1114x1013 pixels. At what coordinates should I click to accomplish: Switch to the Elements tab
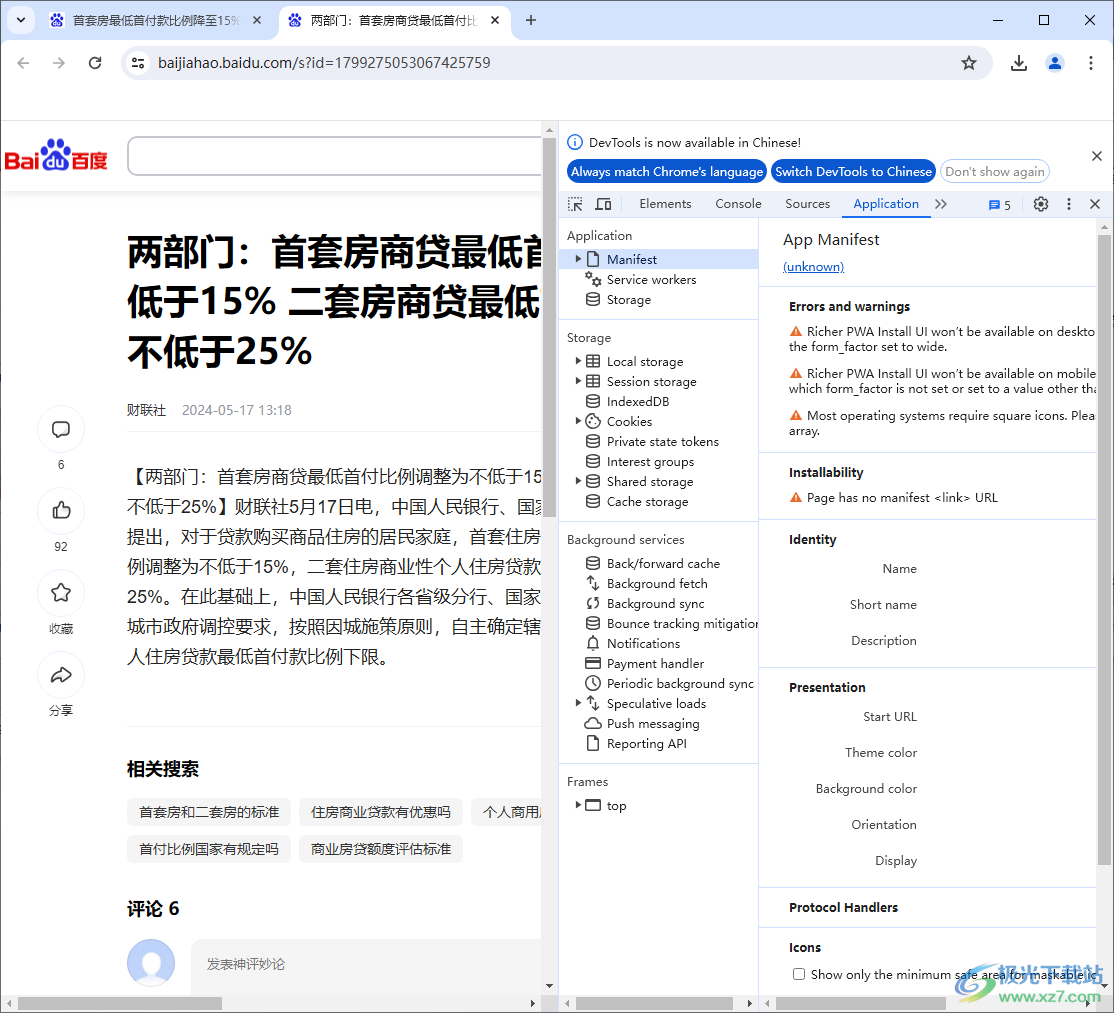(665, 204)
